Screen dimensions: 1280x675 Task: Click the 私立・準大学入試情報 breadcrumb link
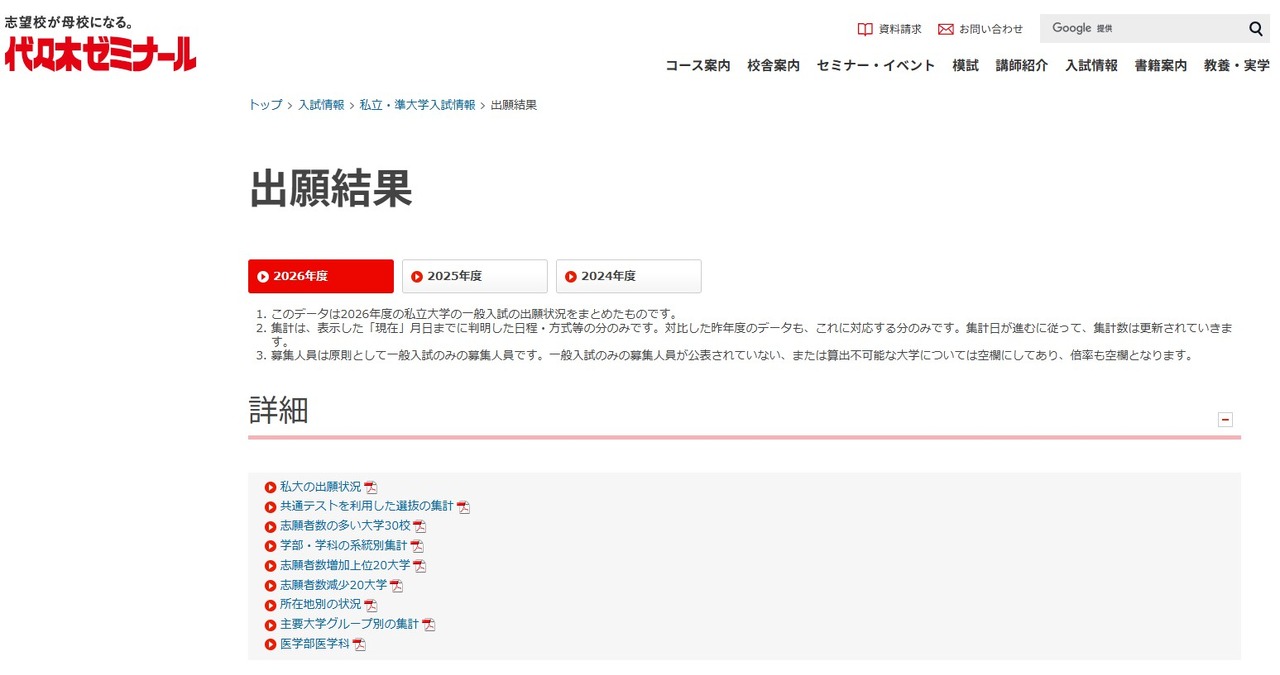(x=416, y=104)
